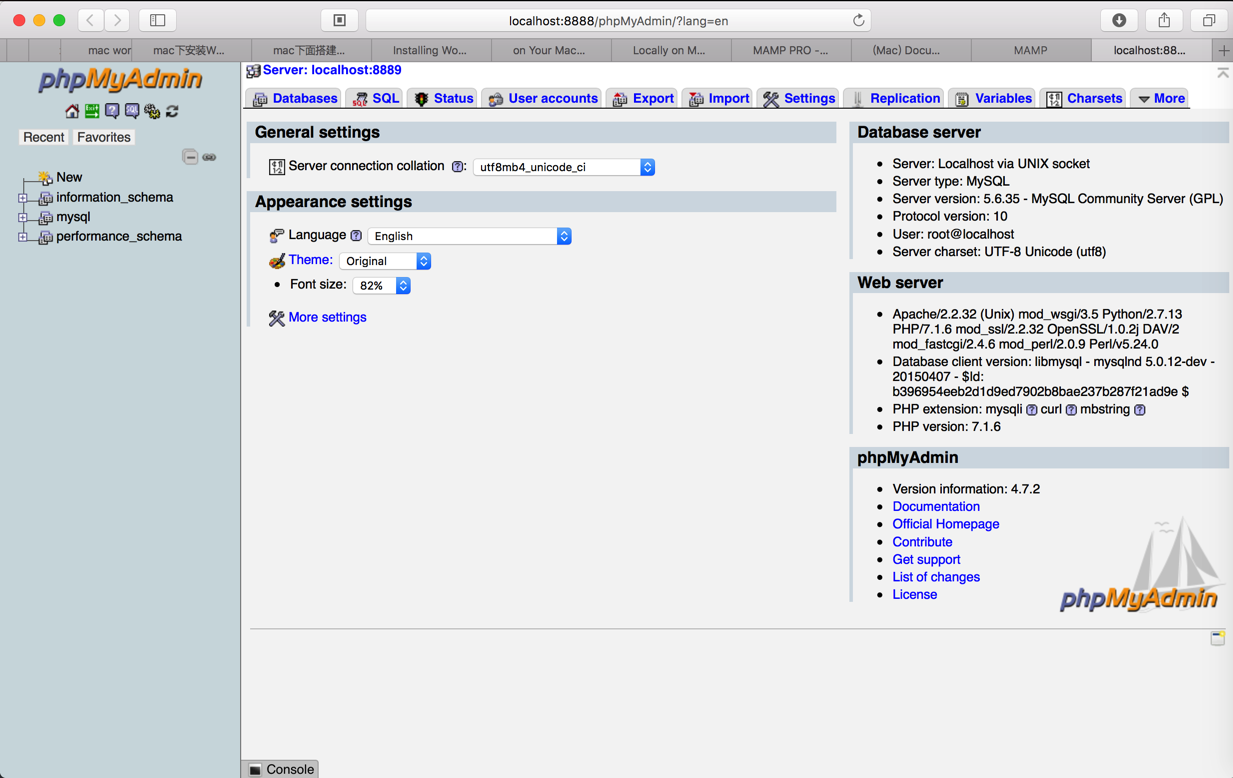1233x778 pixels.
Task: Click the More settings link
Action: (327, 318)
